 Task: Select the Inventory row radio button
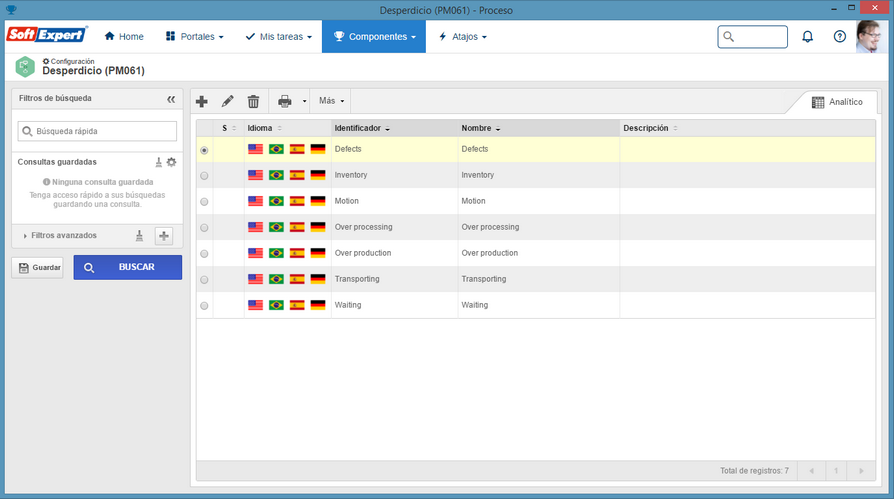(204, 176)
